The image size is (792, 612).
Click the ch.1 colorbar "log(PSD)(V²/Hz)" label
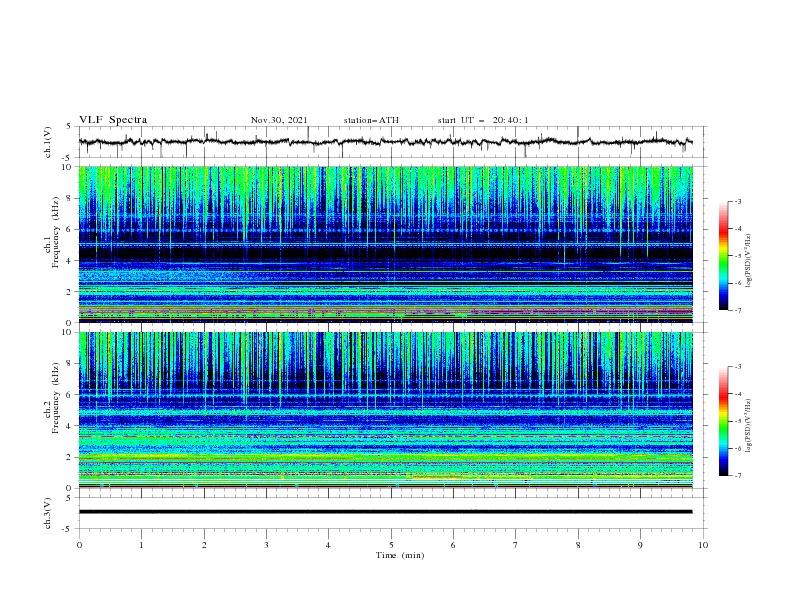click(x=748, y=261)
